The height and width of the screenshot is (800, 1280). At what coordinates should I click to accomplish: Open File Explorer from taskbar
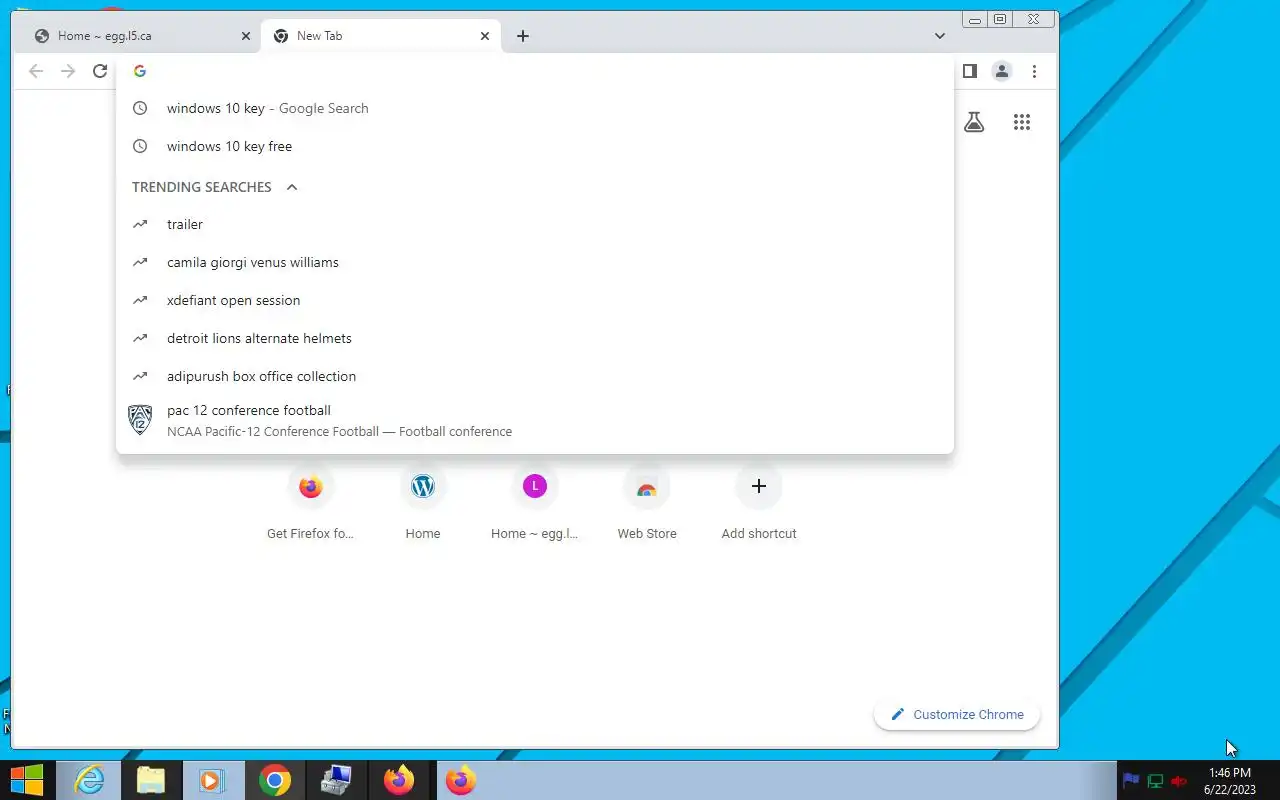pos(151,780)
